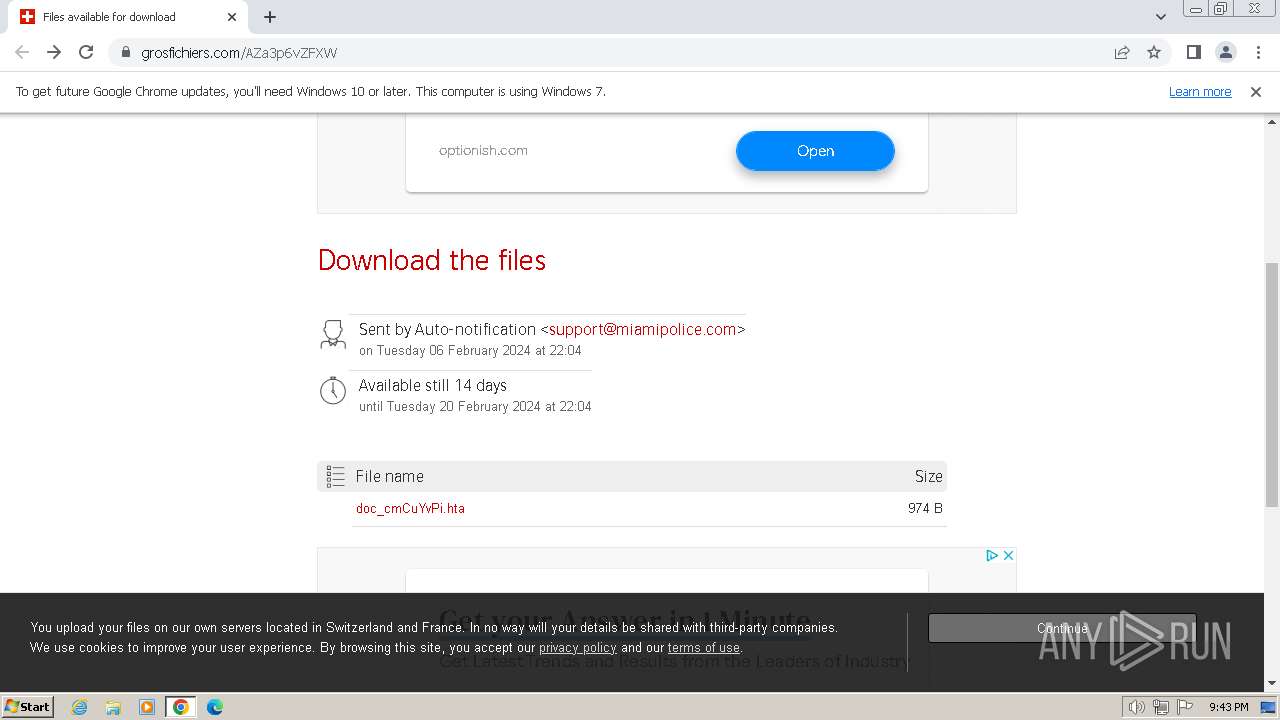Click the sent date Tuesday 06 February text
The image size is (1280, 720).
(x=470, y=350)
